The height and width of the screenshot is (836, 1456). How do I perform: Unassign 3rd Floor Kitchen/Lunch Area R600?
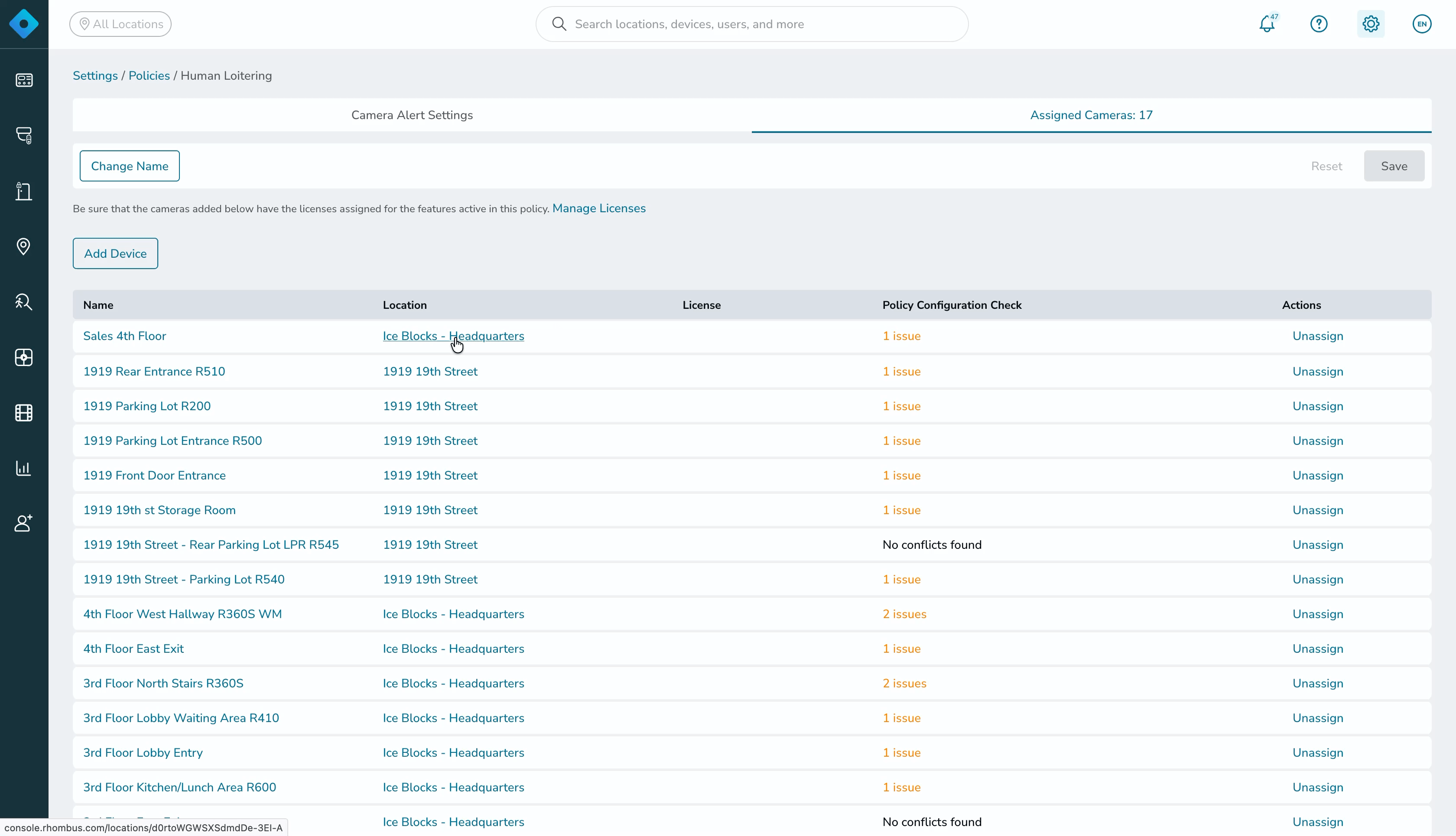pyautogui.click(x=1318, y=787)
